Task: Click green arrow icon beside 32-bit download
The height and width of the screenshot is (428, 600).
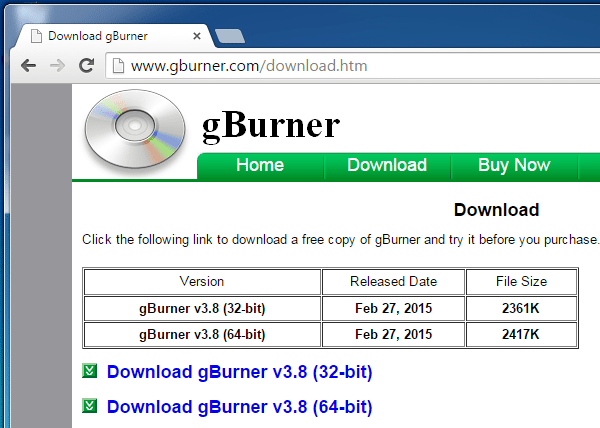Action: coord(90,371)
